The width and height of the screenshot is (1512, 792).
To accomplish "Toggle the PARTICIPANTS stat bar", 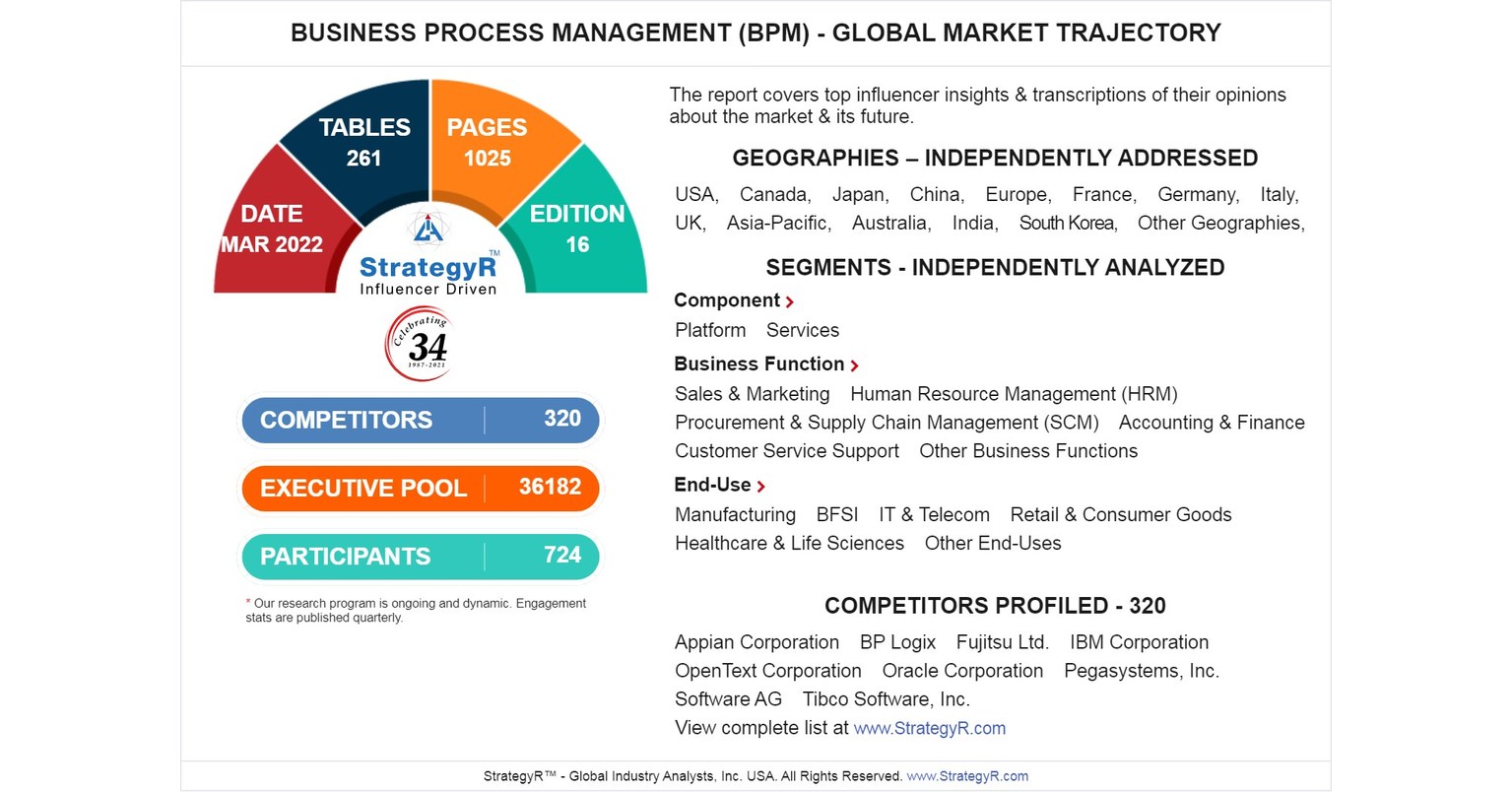I will 421,556.
